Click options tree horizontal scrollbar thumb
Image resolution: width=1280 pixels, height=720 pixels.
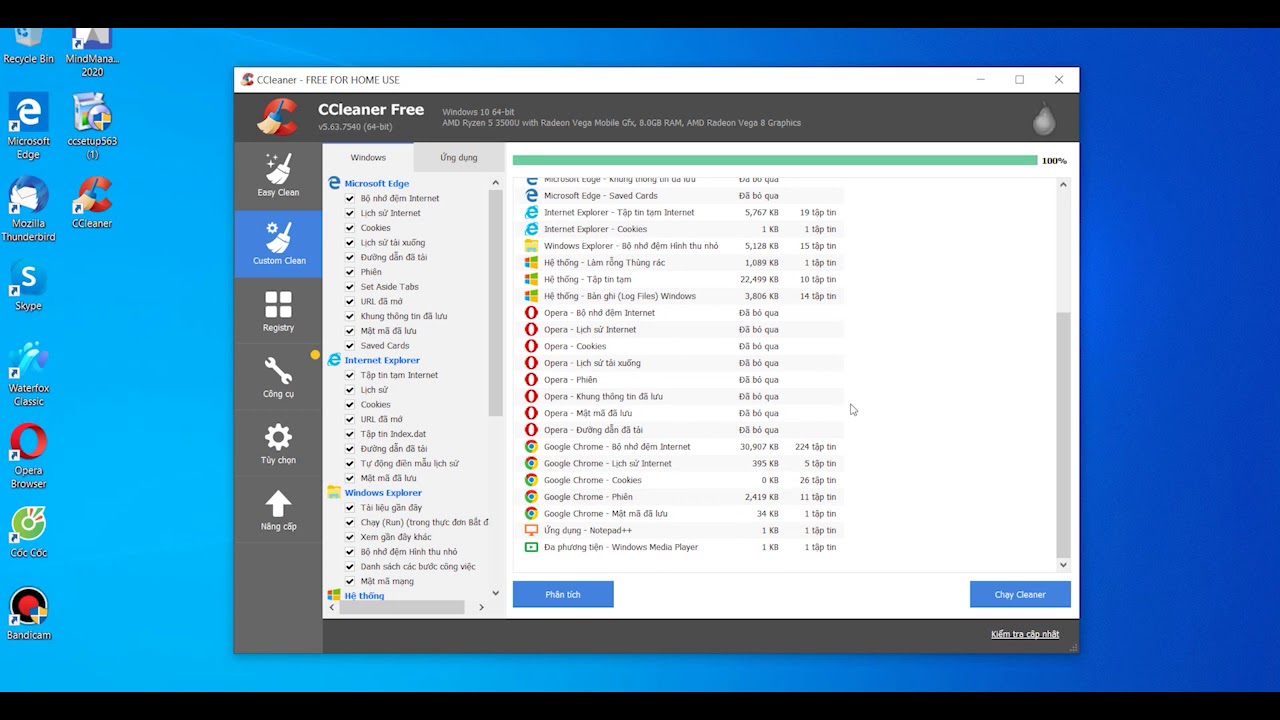point(403,607)
